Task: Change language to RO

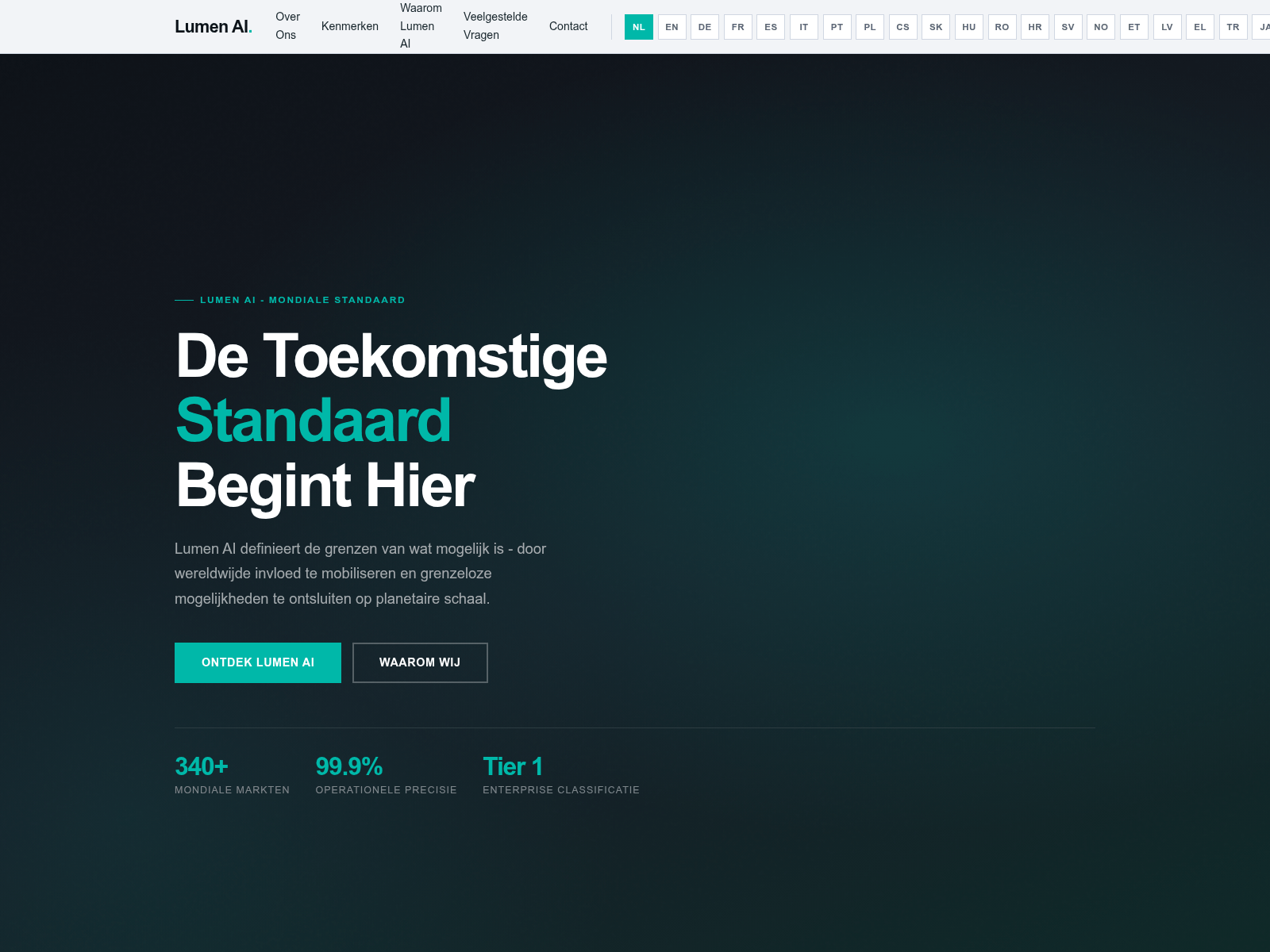Action: click(1003, 27)
